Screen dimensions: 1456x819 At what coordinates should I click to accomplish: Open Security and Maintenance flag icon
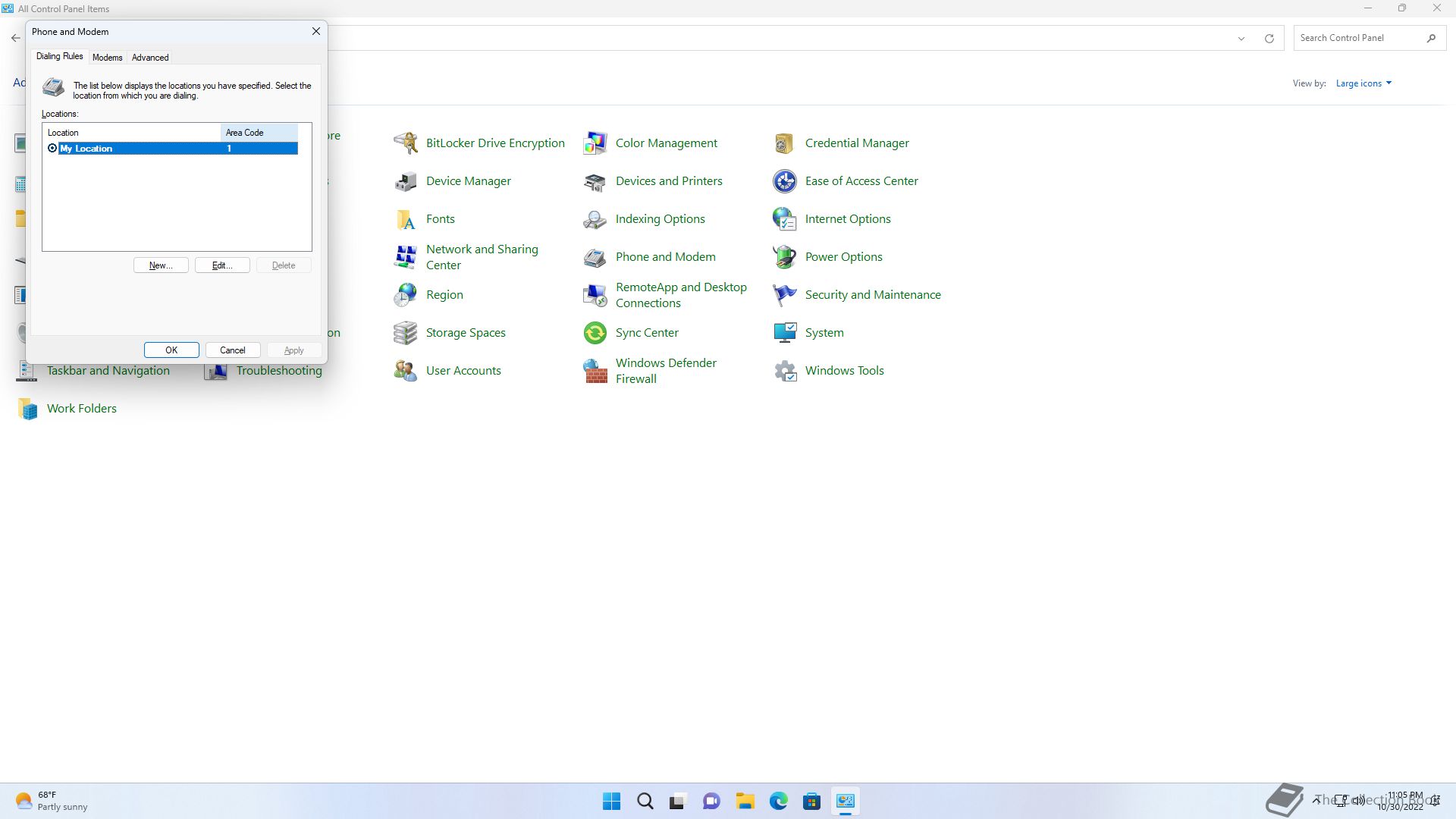coord(785,294)
